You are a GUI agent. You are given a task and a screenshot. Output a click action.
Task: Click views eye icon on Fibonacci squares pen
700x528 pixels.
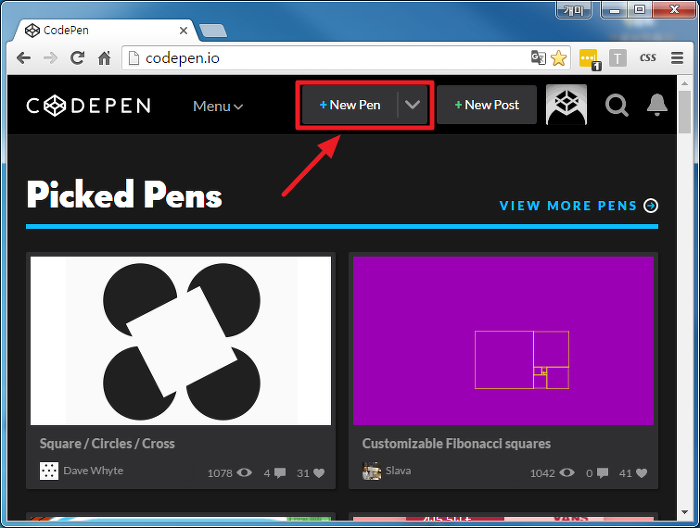567,473
